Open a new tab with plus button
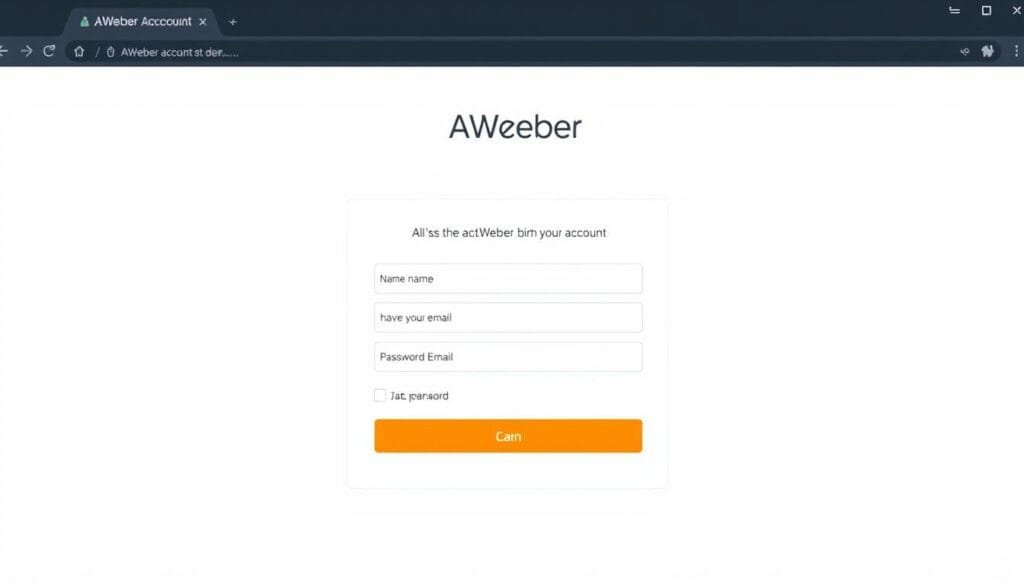 (x=232, y=22)
